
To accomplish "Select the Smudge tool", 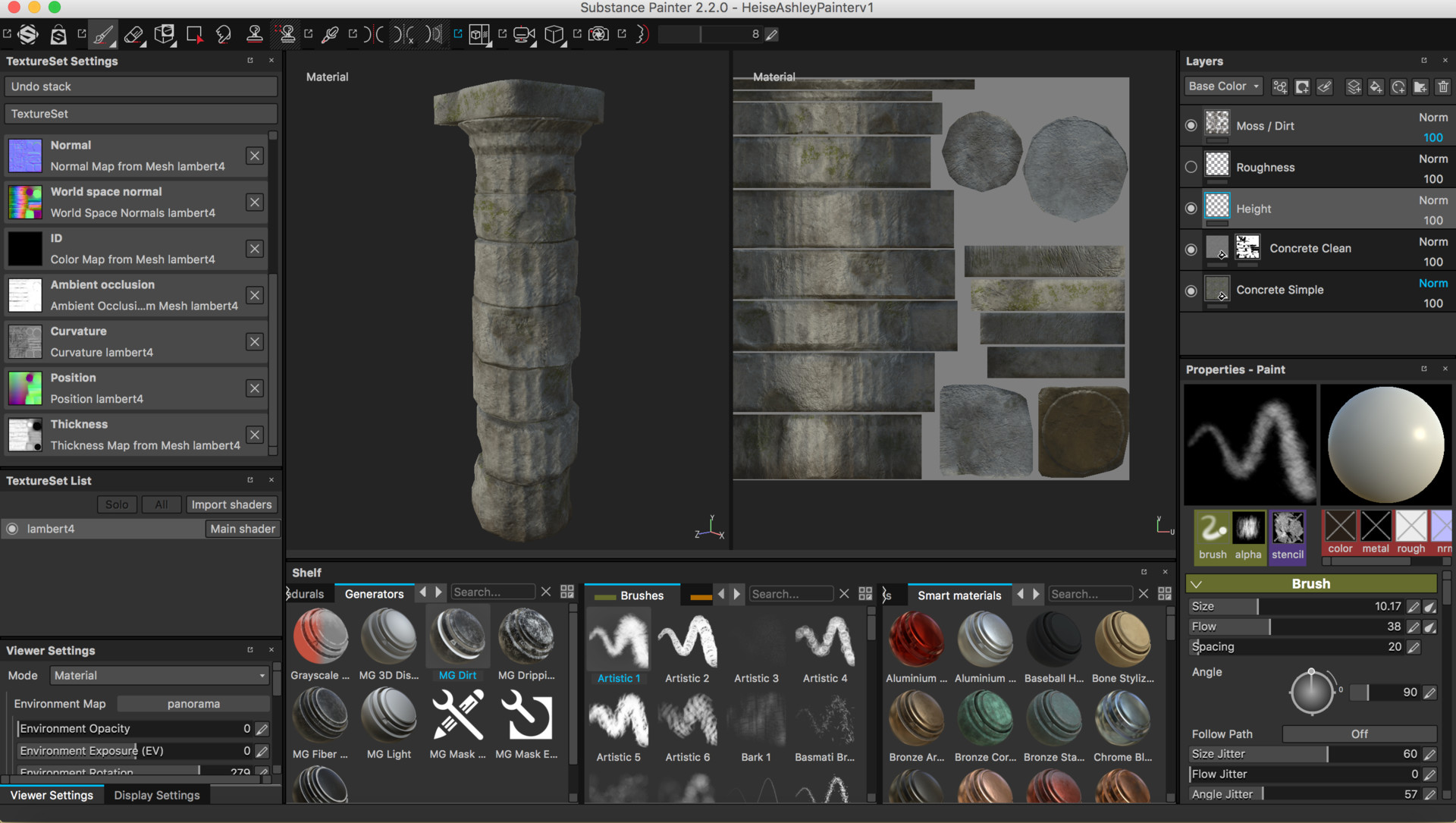I will pos(224,34).
